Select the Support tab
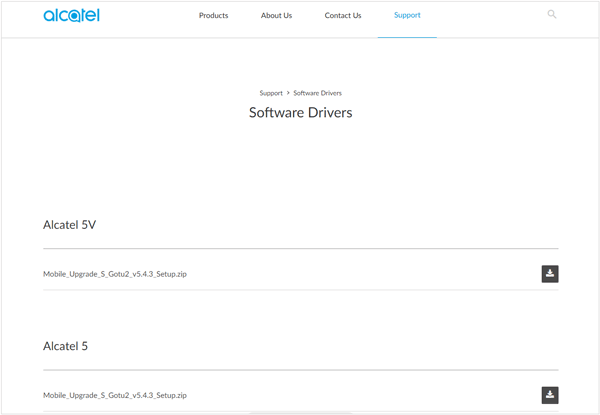 point(407,15)
